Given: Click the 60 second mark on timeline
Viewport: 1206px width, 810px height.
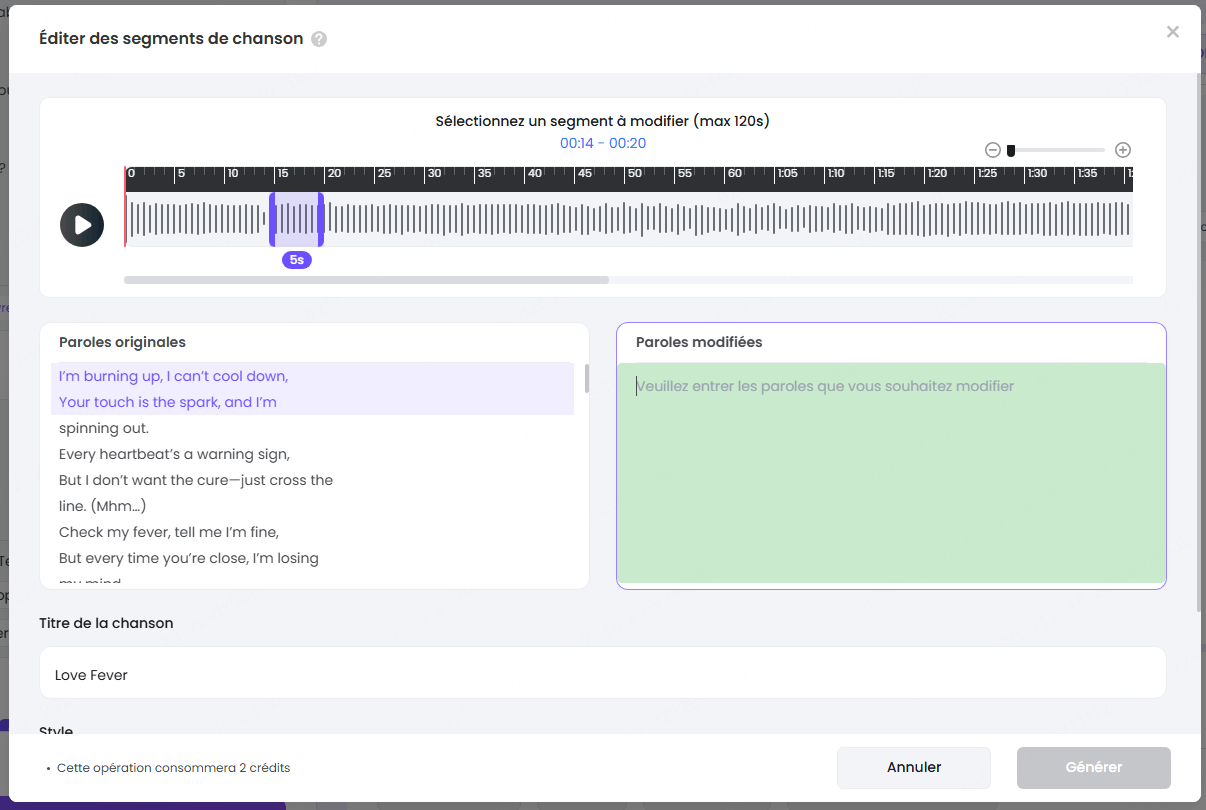Looking at the screenshot, I should [x=735, y=174].
